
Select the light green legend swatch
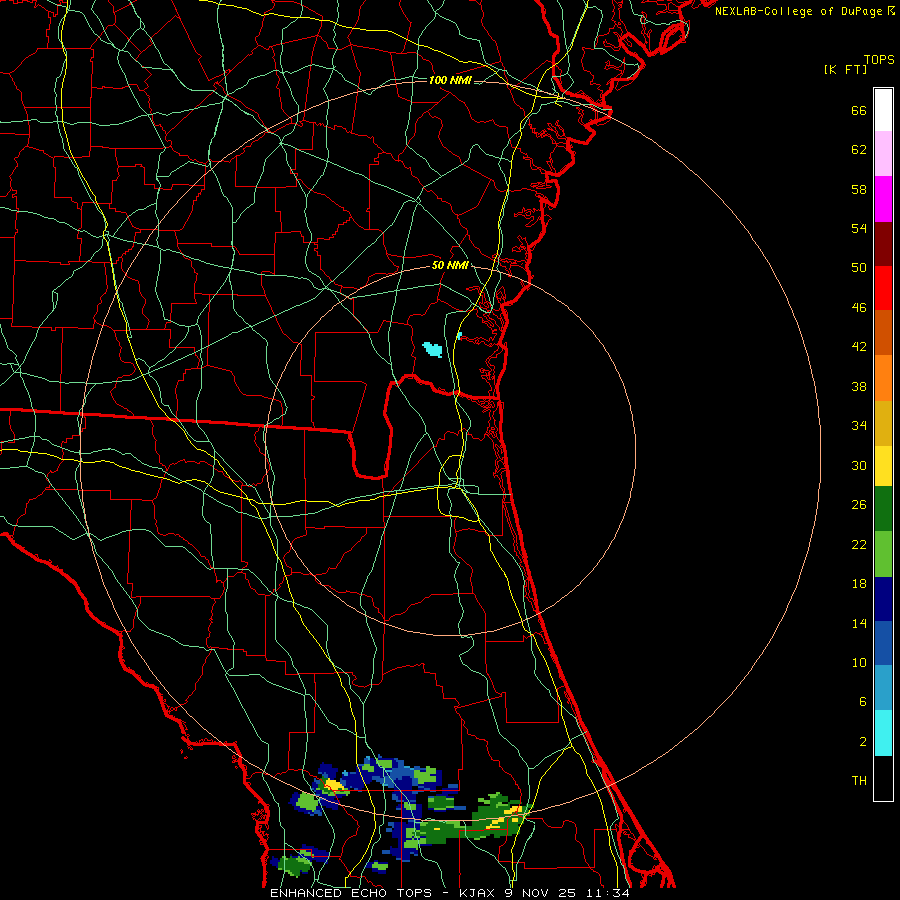pos(883,554)
